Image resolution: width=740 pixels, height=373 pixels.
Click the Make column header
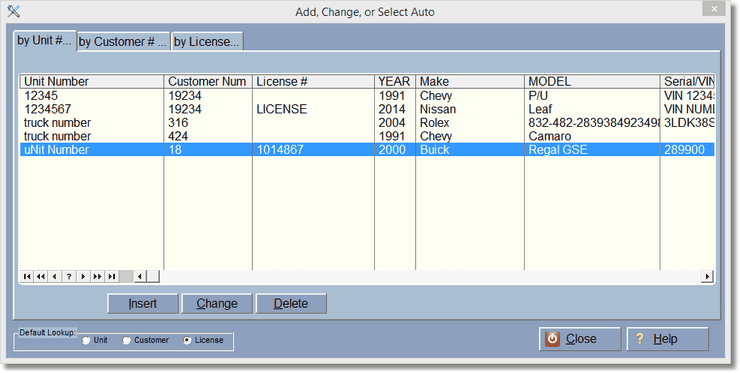[x=470, y=82]
